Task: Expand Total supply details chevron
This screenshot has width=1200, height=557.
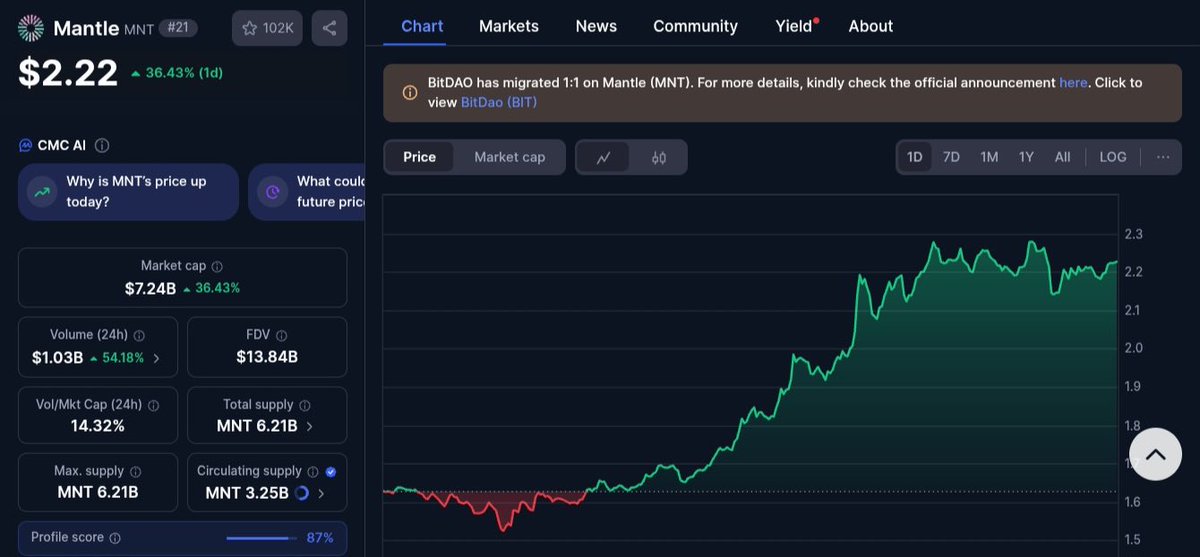Action: coord(309,426)
